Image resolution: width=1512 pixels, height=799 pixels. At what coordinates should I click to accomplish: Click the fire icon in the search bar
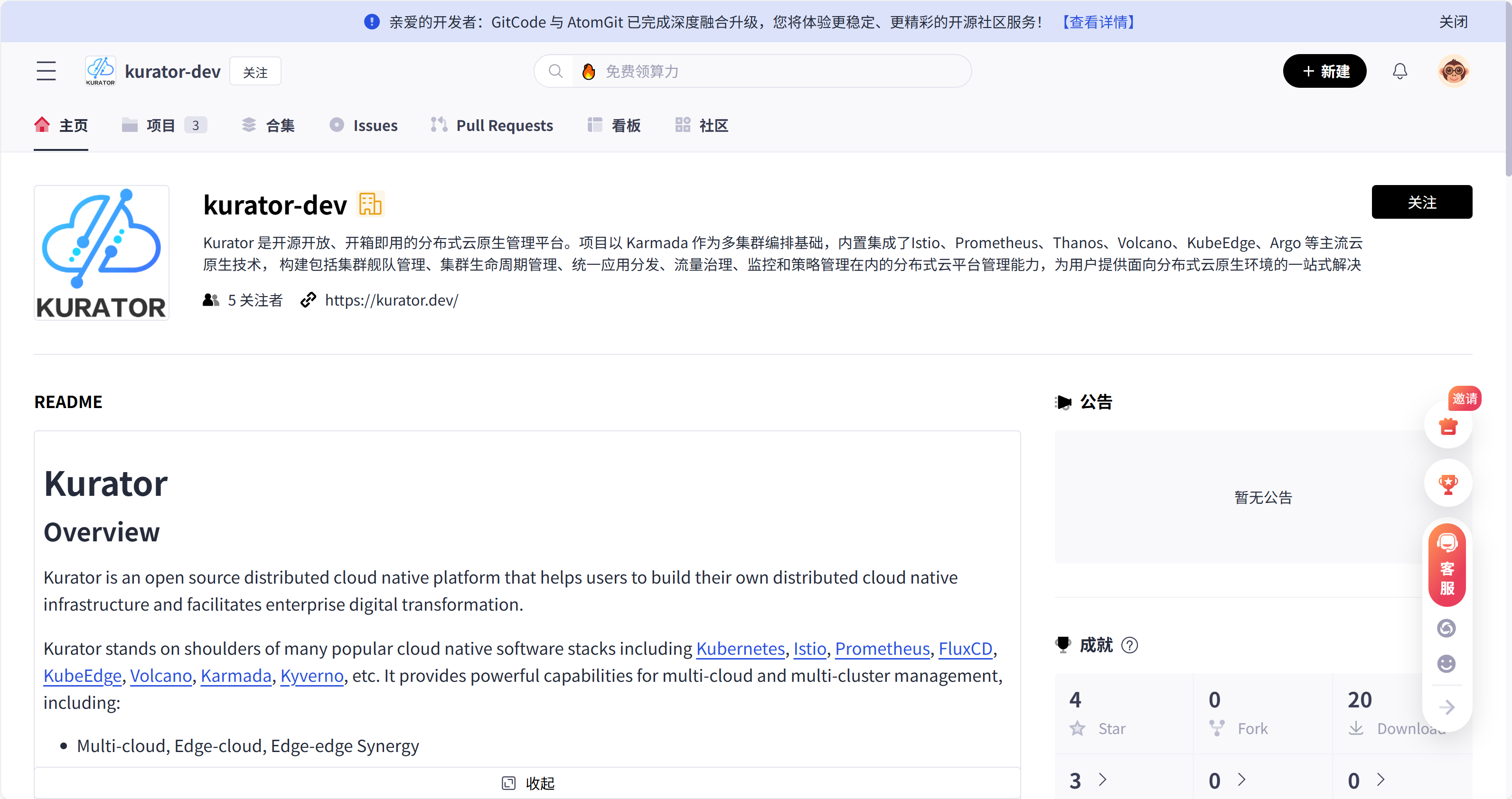[588, 71]
